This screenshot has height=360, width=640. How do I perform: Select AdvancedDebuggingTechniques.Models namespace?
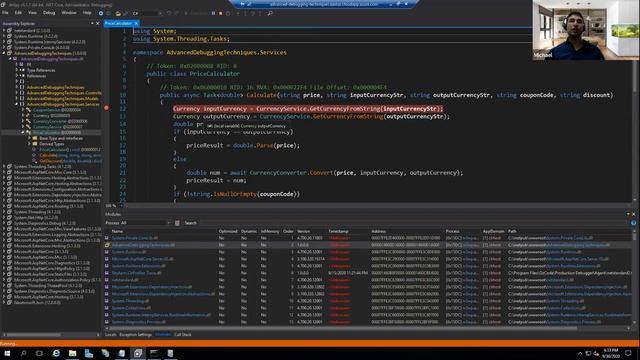tap(62, 98)
